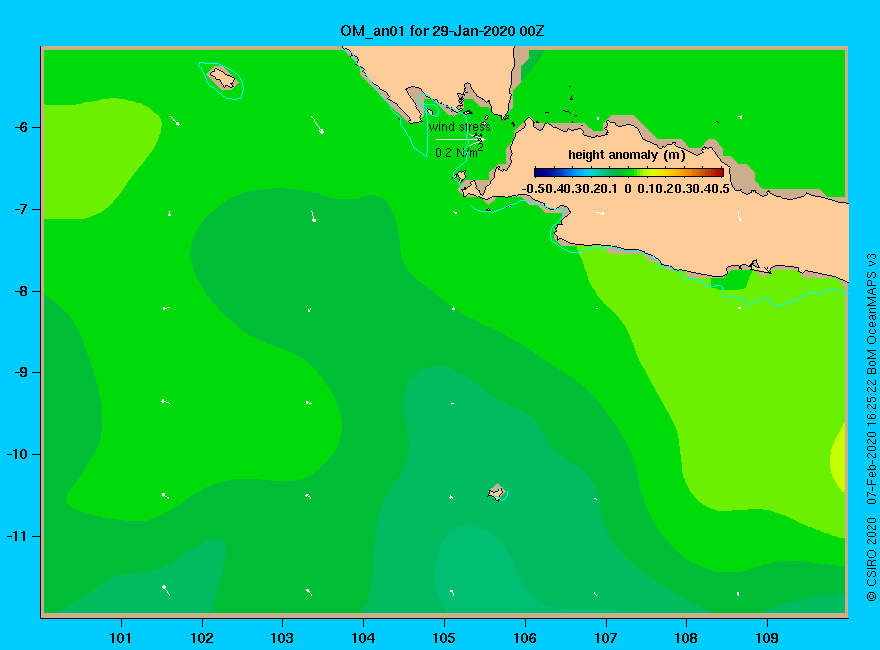Click longitude label 102 on x-axis
The height and width of the screenshot is (650, 880).
coord(201,638)
